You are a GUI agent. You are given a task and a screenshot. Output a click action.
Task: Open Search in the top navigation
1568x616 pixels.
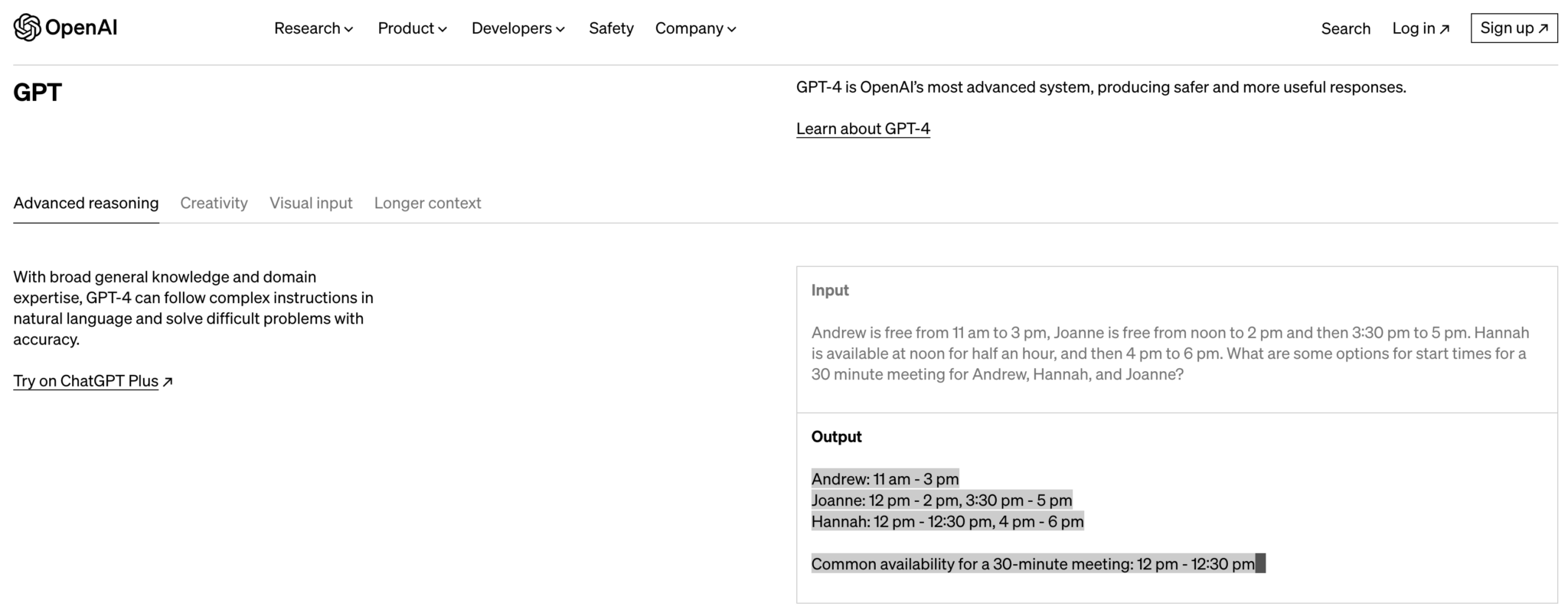(1345, 28)
